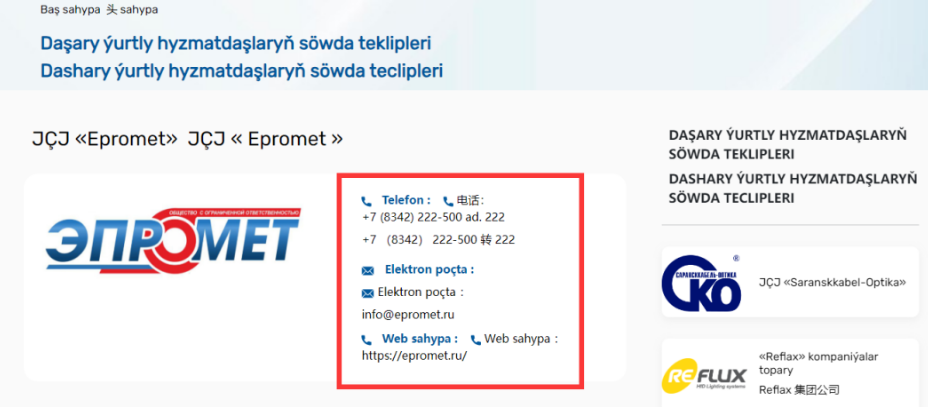Click the envelope icon on second Elektron poçta line
Viewport: 928px width, 407px height.
click(368, 293)
